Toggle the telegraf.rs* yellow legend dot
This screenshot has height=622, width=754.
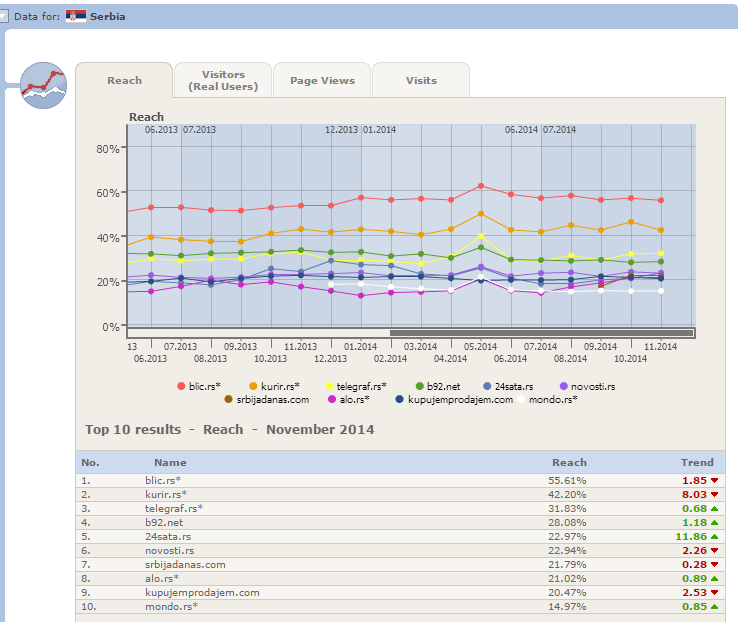329,386
